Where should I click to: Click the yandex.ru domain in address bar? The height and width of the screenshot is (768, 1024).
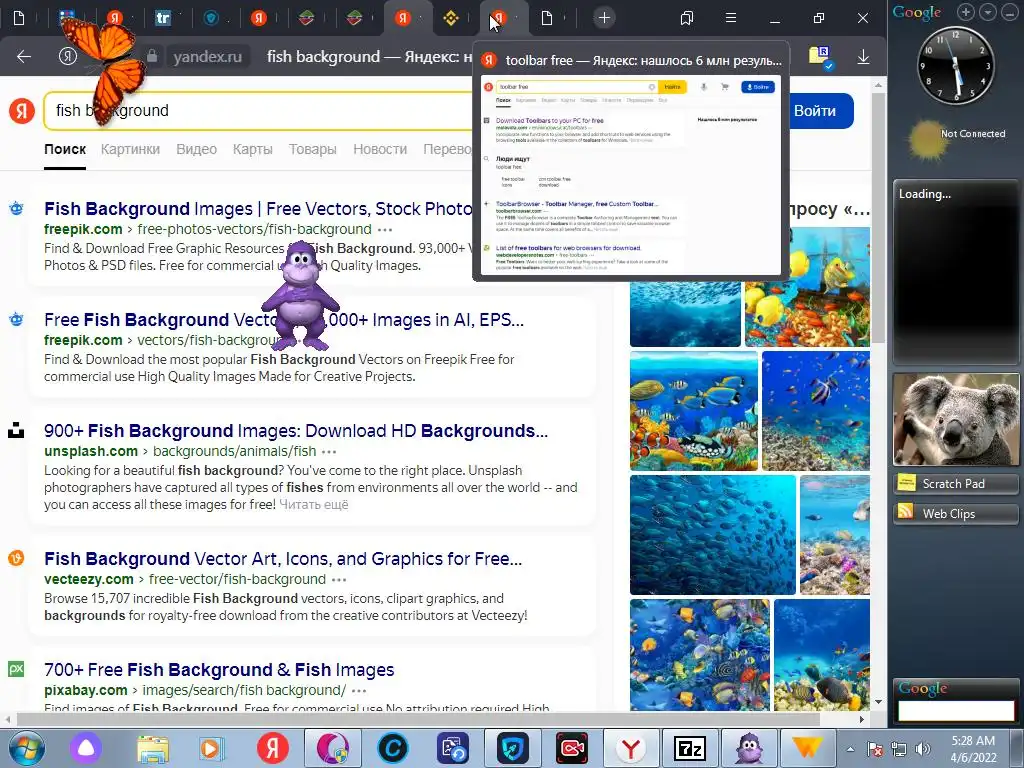click(x=207, y=57)
